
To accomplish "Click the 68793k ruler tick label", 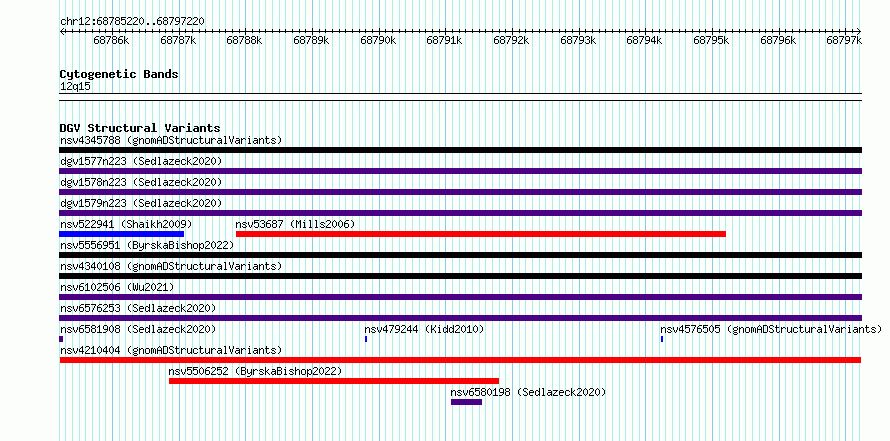I will coord(578,40).
